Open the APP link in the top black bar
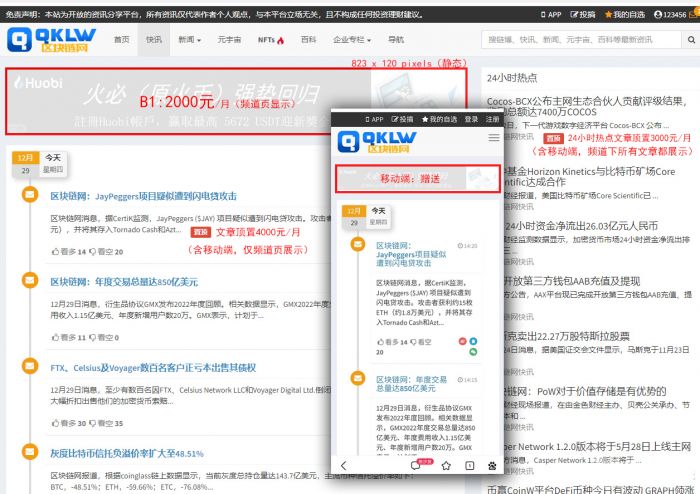The image size is (700, 494). [551, 14]
